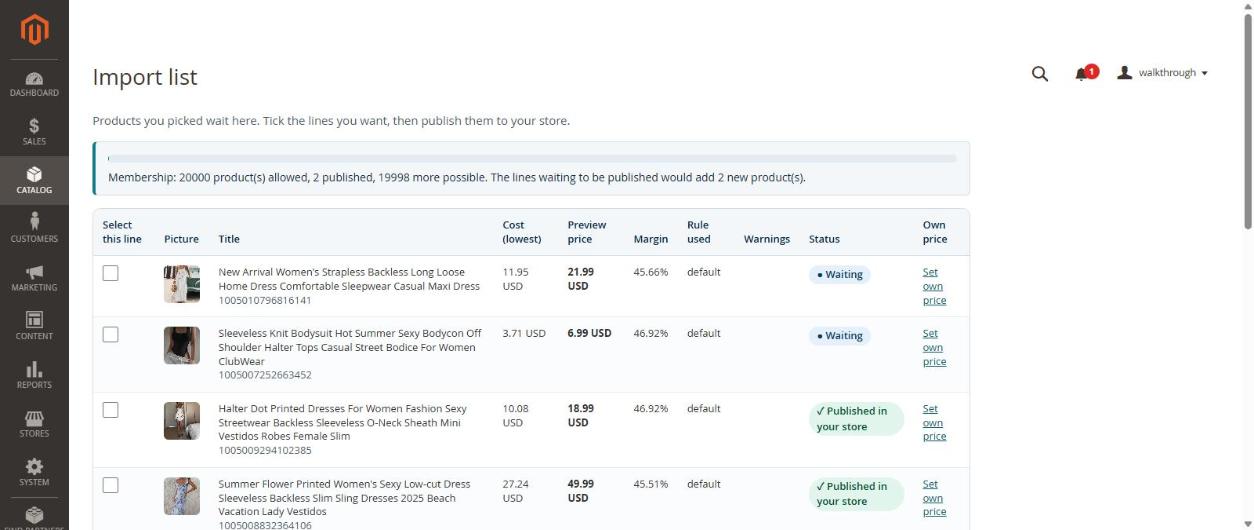1254x530 pixels.
Task: Open the Find Partners sidebar item
Action: tap(34, 515)
